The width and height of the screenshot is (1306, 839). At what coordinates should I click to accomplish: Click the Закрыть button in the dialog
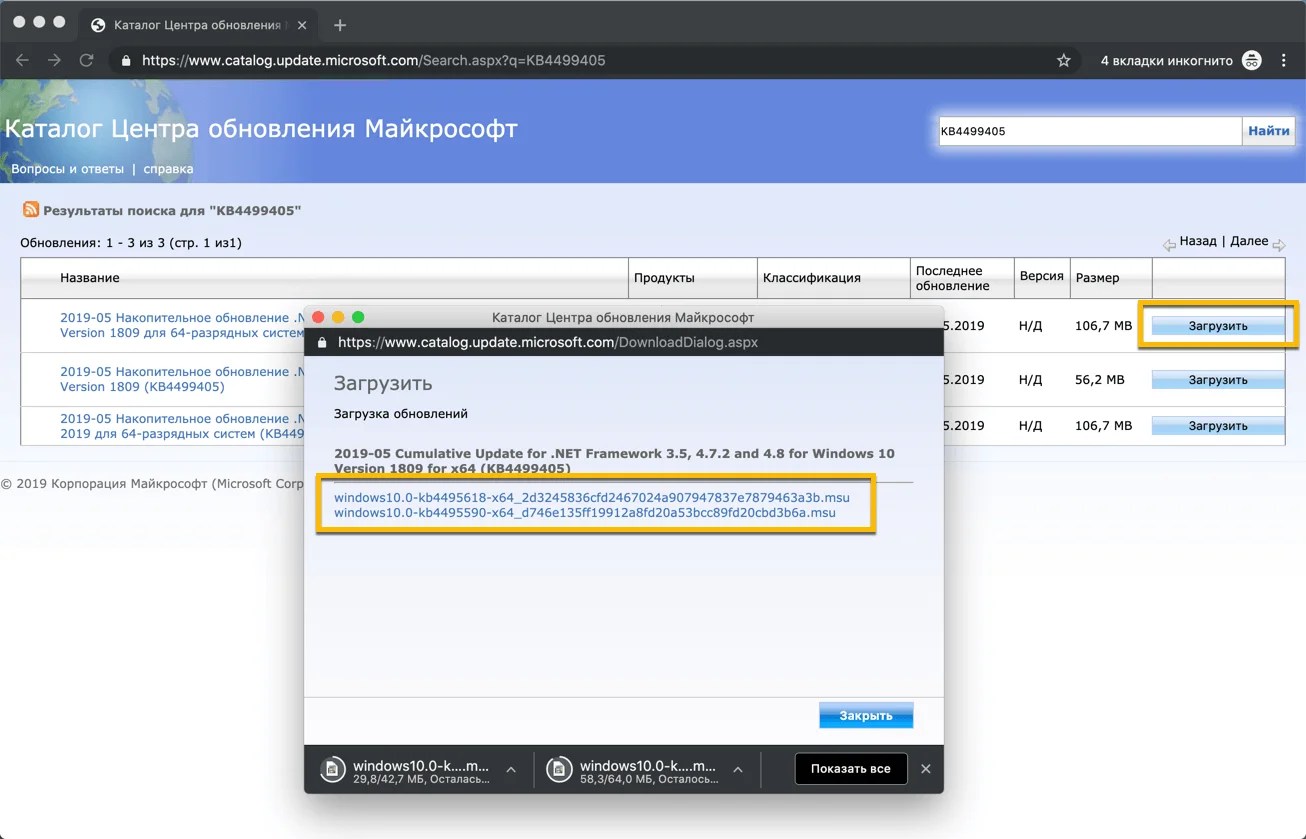coord(866,716)
